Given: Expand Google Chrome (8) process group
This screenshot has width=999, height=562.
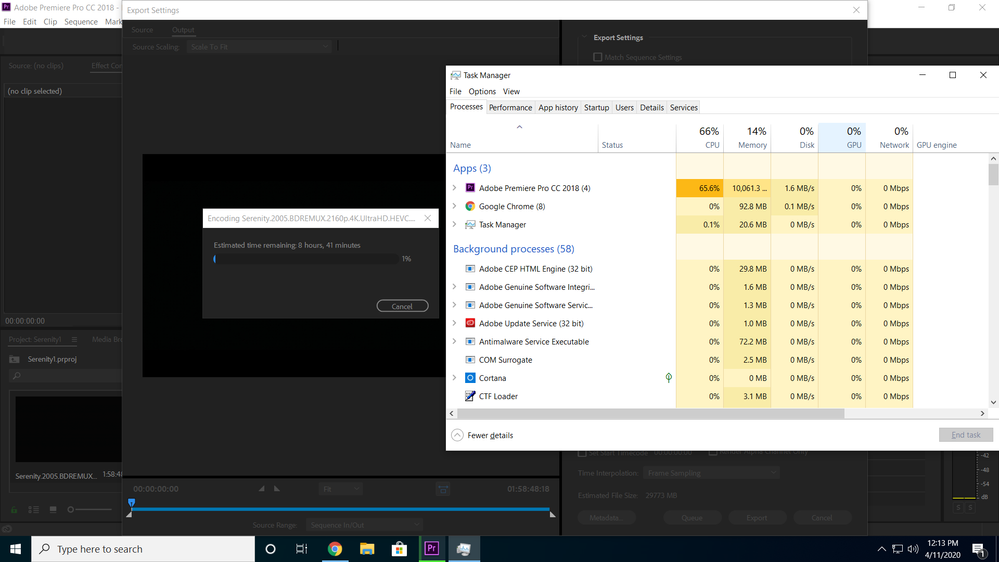Looking at the screenshot, I should pos(454,206).
